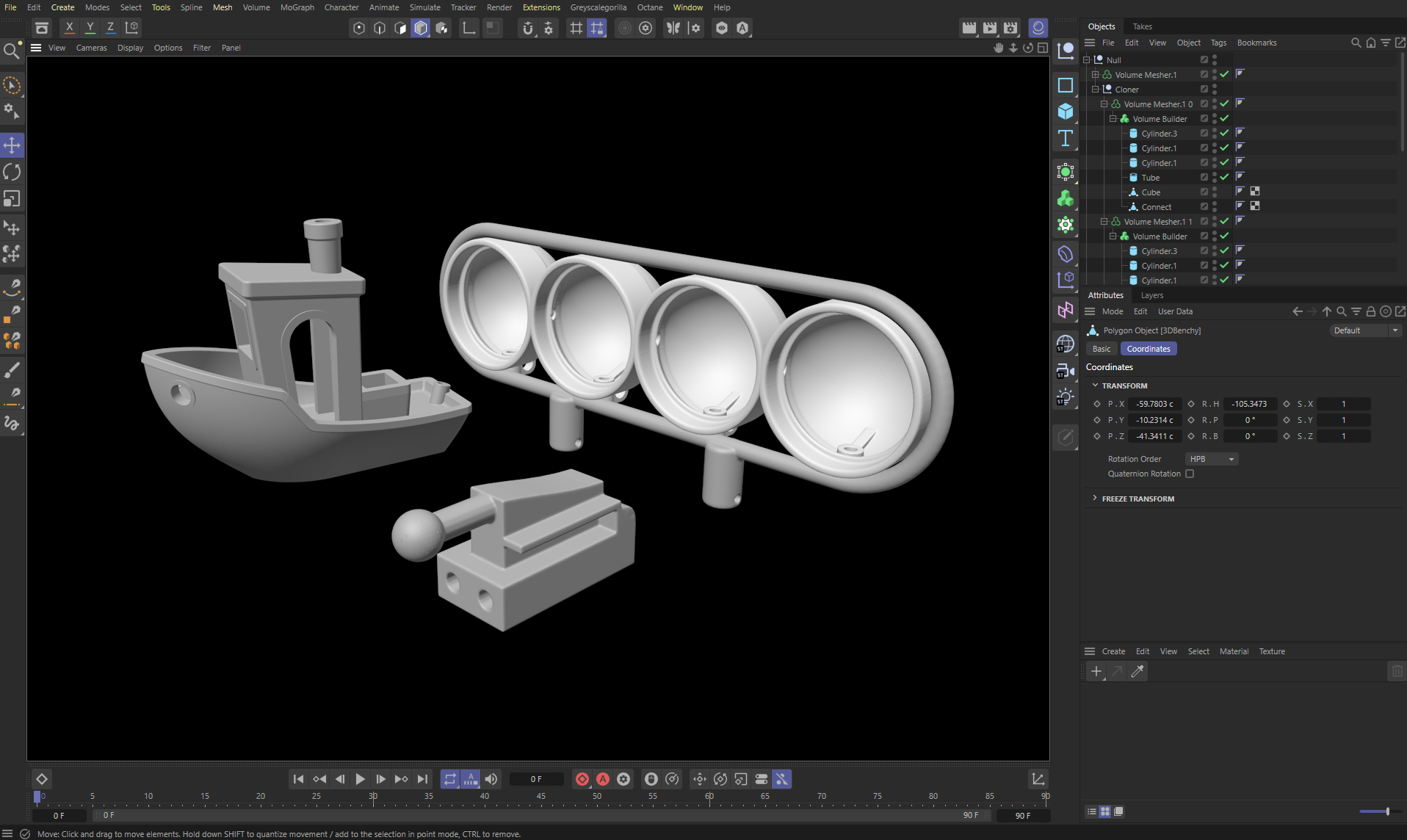Open viewport Cameras menu
The width and height of the screenshot is (1407, 840).
(91, 48)
